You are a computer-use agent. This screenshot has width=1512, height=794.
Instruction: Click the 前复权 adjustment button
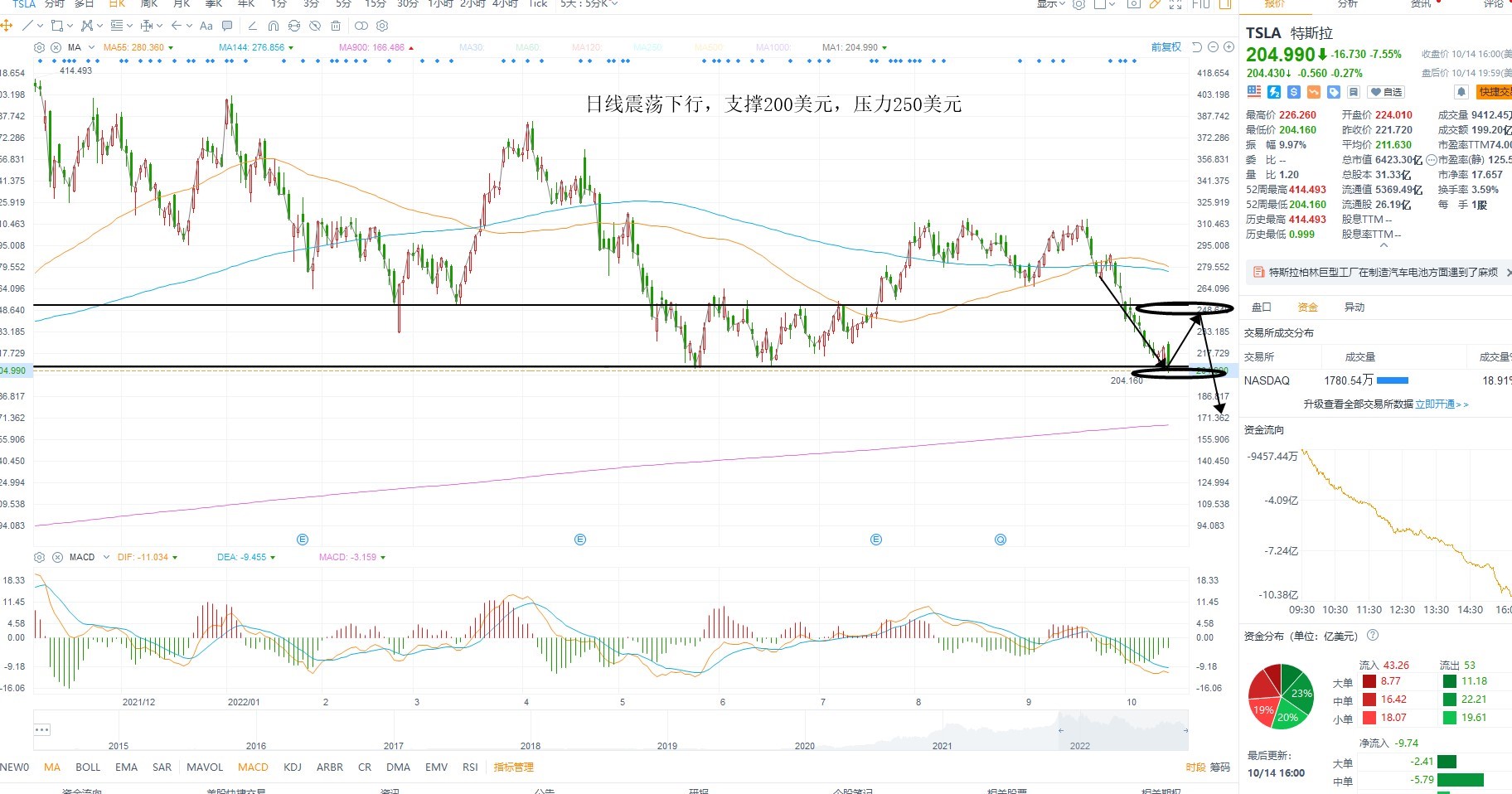click(x=1166, y=47)
